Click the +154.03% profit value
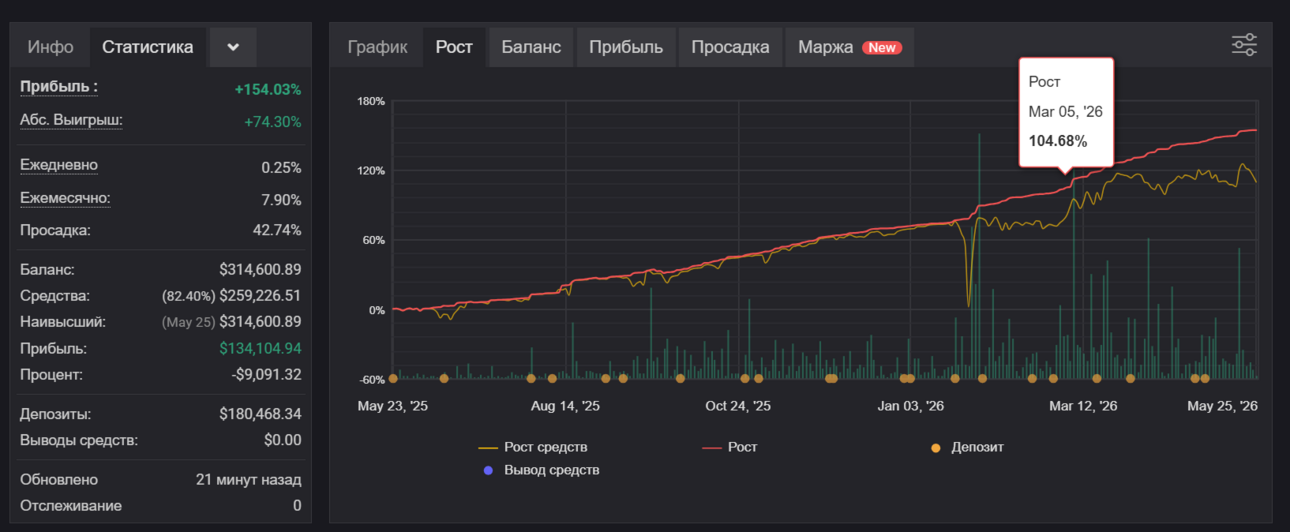Image resolution: width=1290 pixels, height=532 pixels. click(268, 89)
